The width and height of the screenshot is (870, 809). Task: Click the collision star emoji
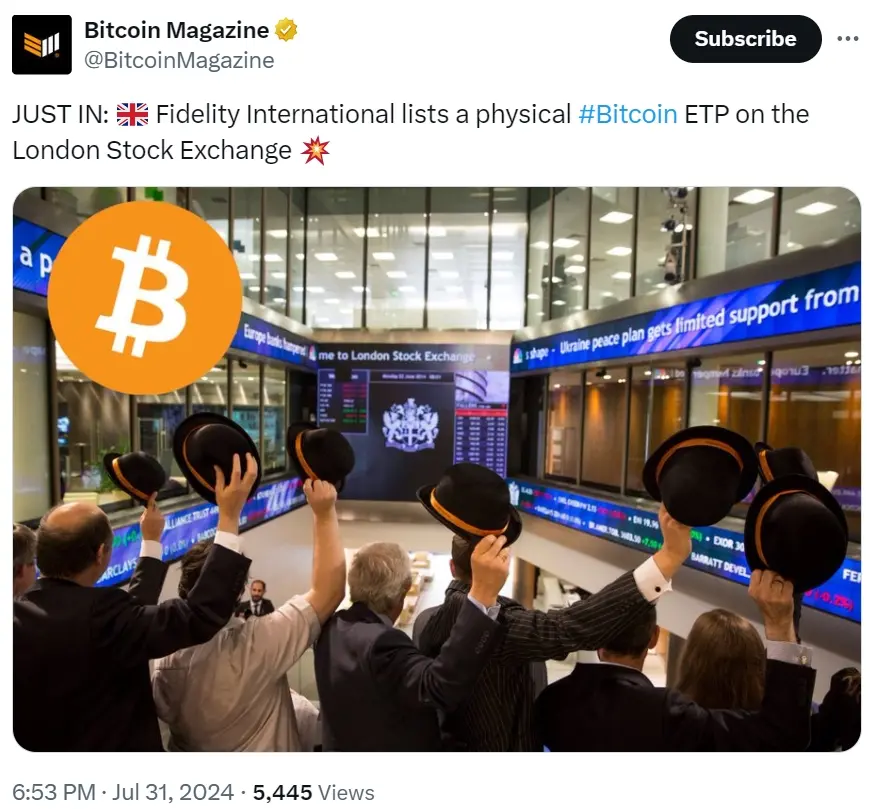(x=315, y=150)
